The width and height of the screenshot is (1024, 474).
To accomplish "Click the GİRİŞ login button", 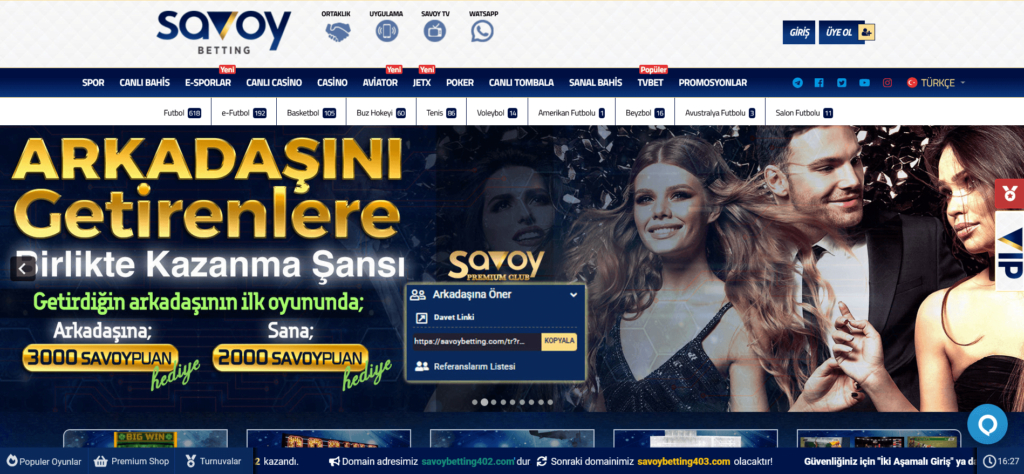I will (x=799, y=32).
